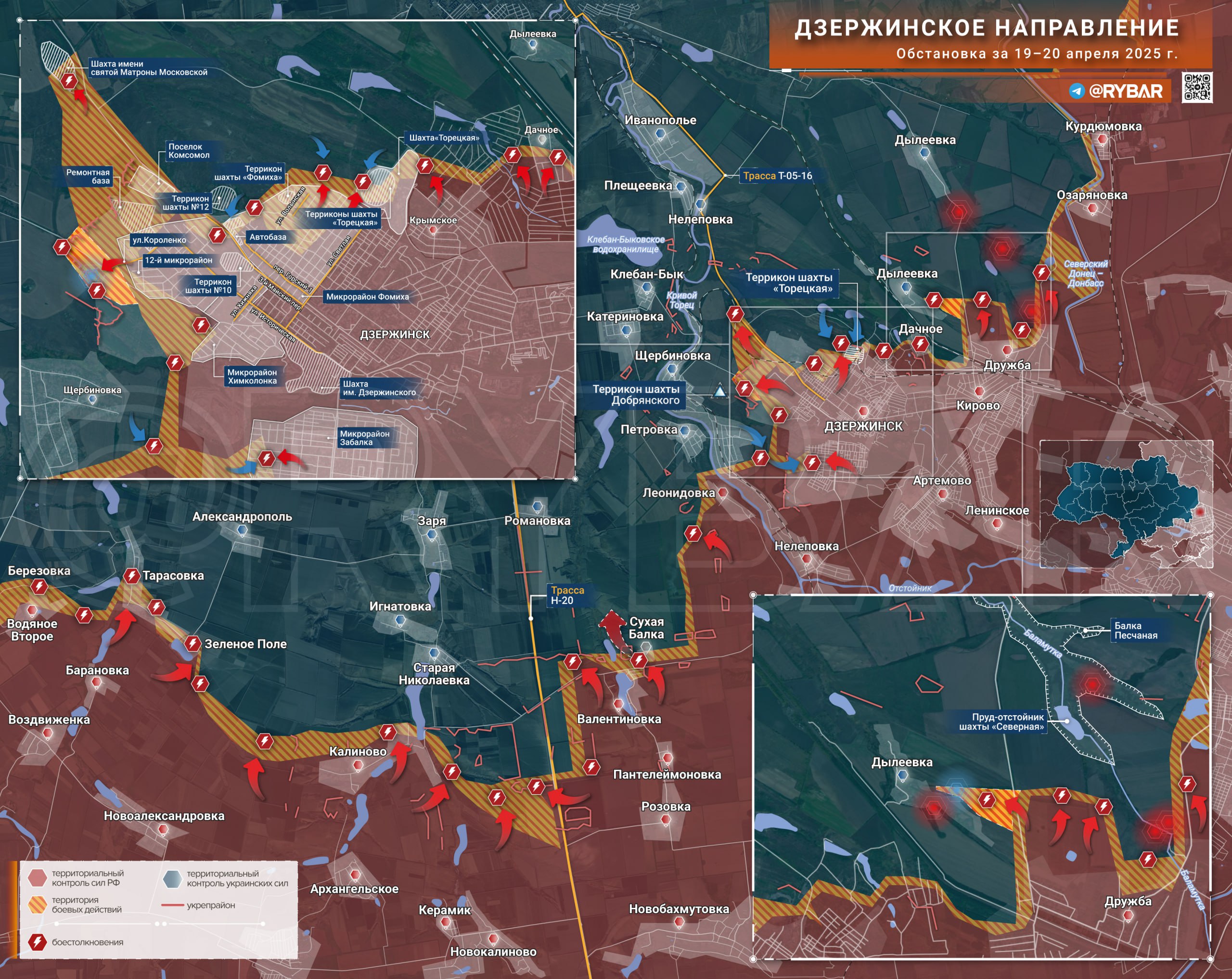Image resolution: width=1232 pixels, height=979 pixels.
Task: Click red hexagon swatch for контроль сил РФ
Action: pyautogui.click(x=37, y=878)
